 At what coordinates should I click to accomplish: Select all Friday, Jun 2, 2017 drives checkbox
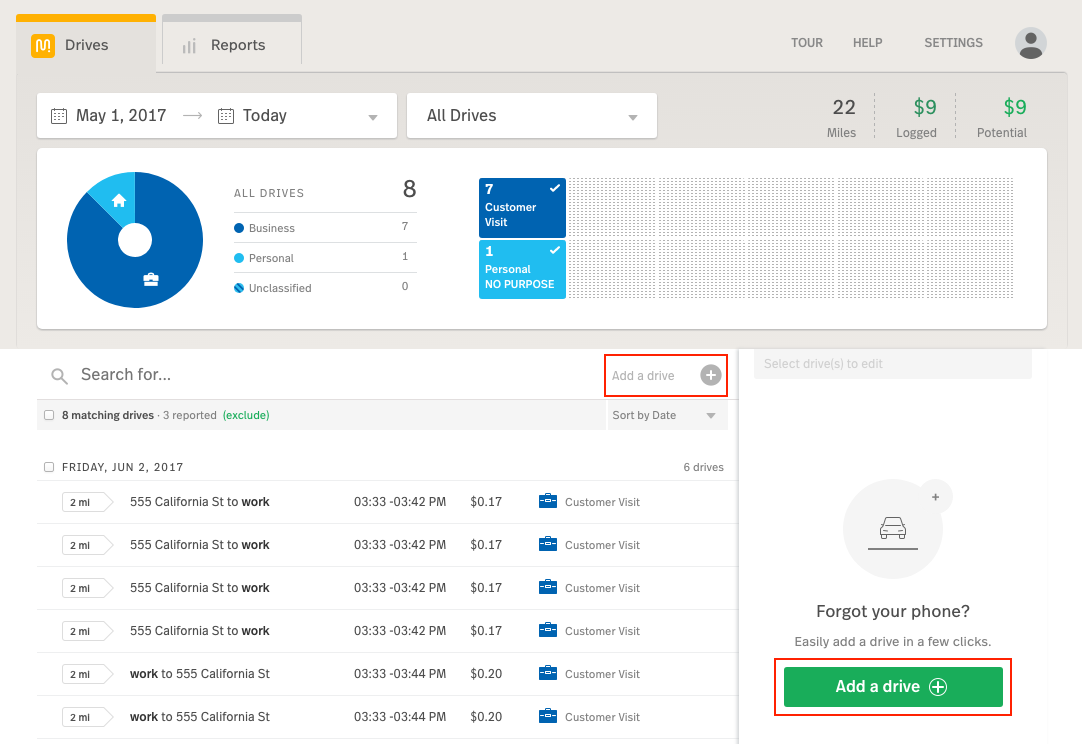49,467
